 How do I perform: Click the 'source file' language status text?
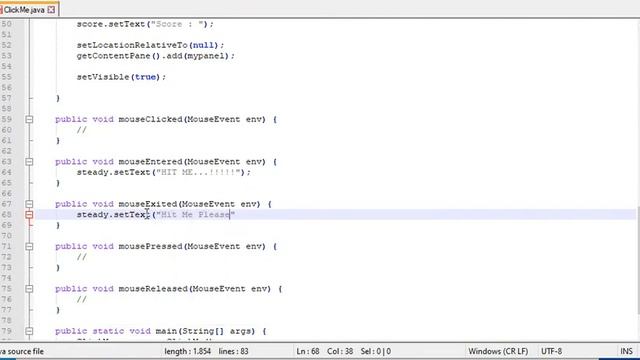tap(22, 351)
